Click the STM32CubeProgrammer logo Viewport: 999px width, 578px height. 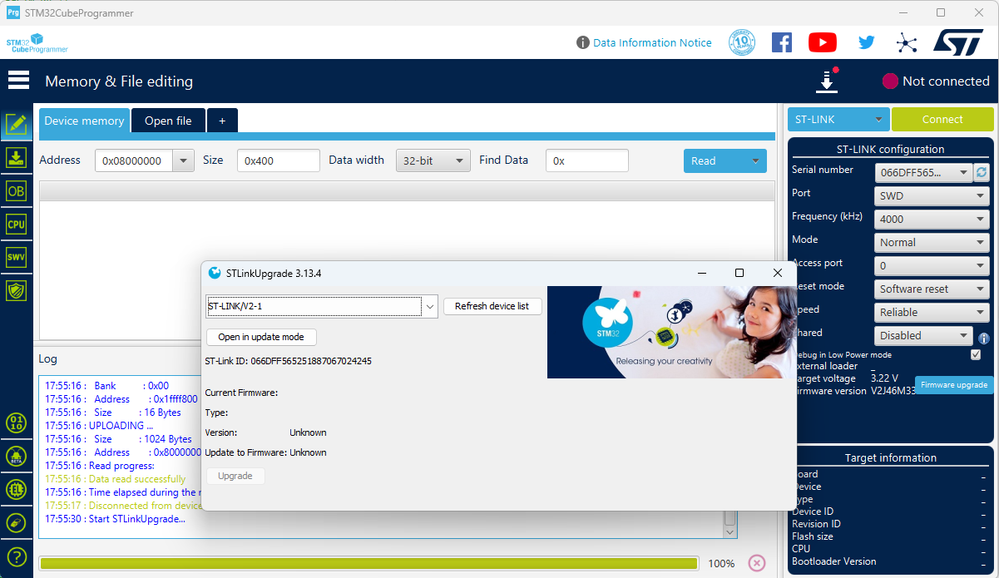(x=37, y=43)
